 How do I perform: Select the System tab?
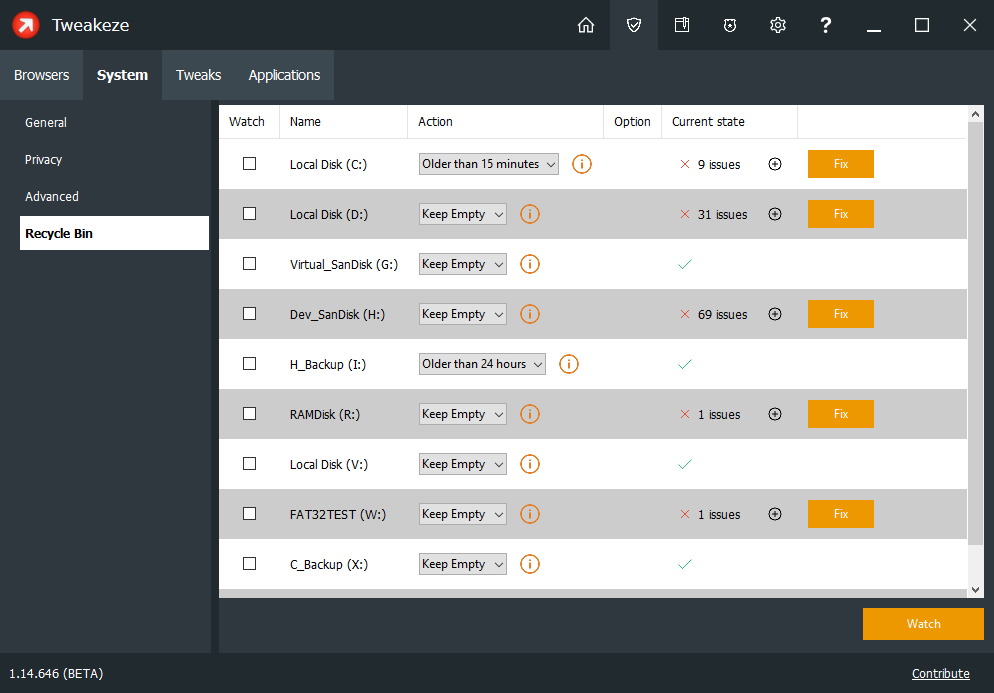[122, 75]
